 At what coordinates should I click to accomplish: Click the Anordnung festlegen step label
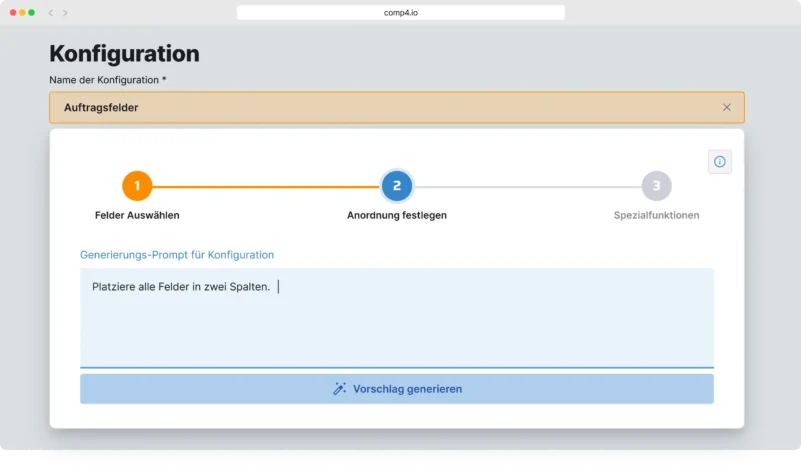coord(396,215)
